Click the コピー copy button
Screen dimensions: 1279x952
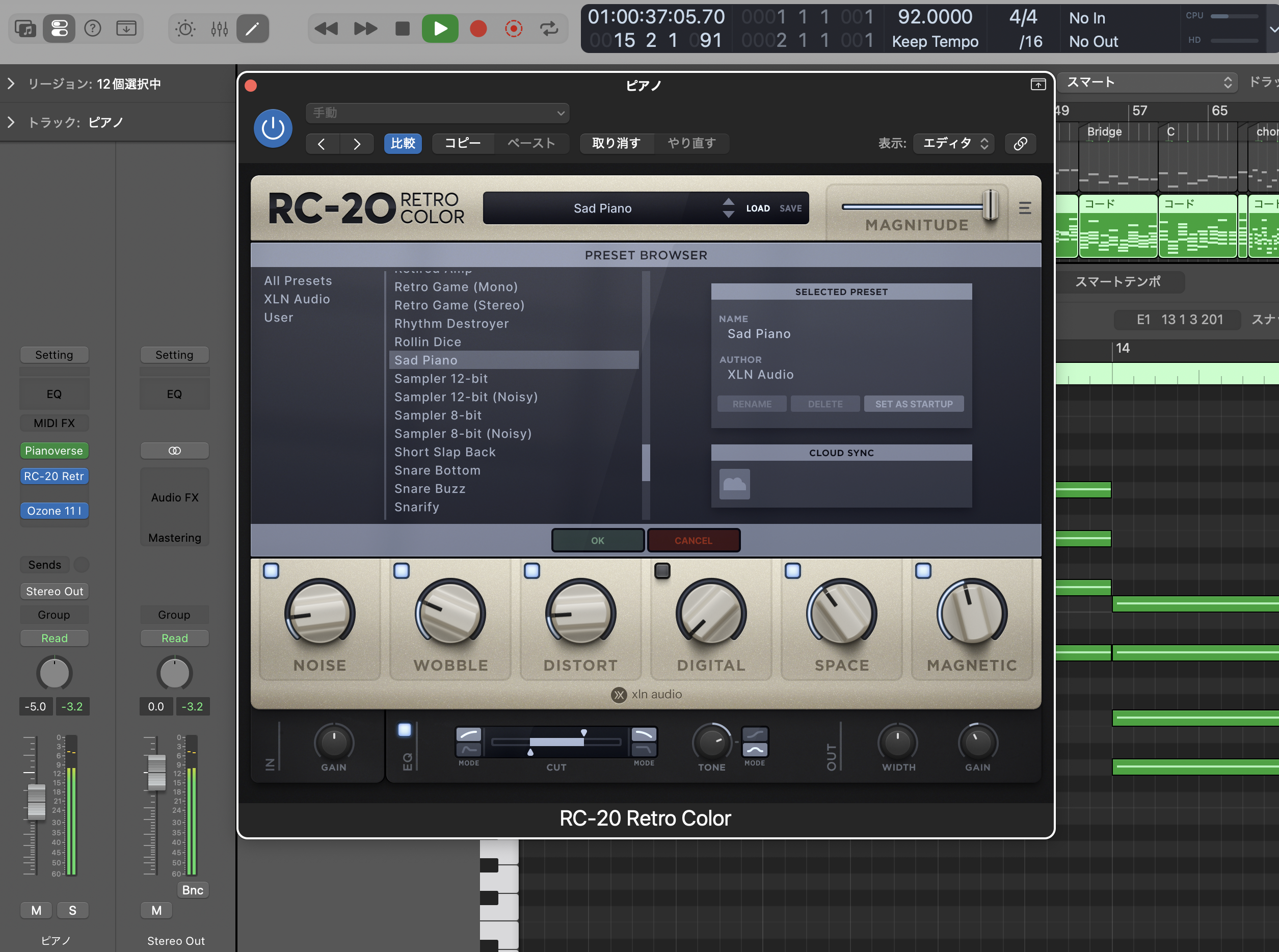[x=463, y=144]
